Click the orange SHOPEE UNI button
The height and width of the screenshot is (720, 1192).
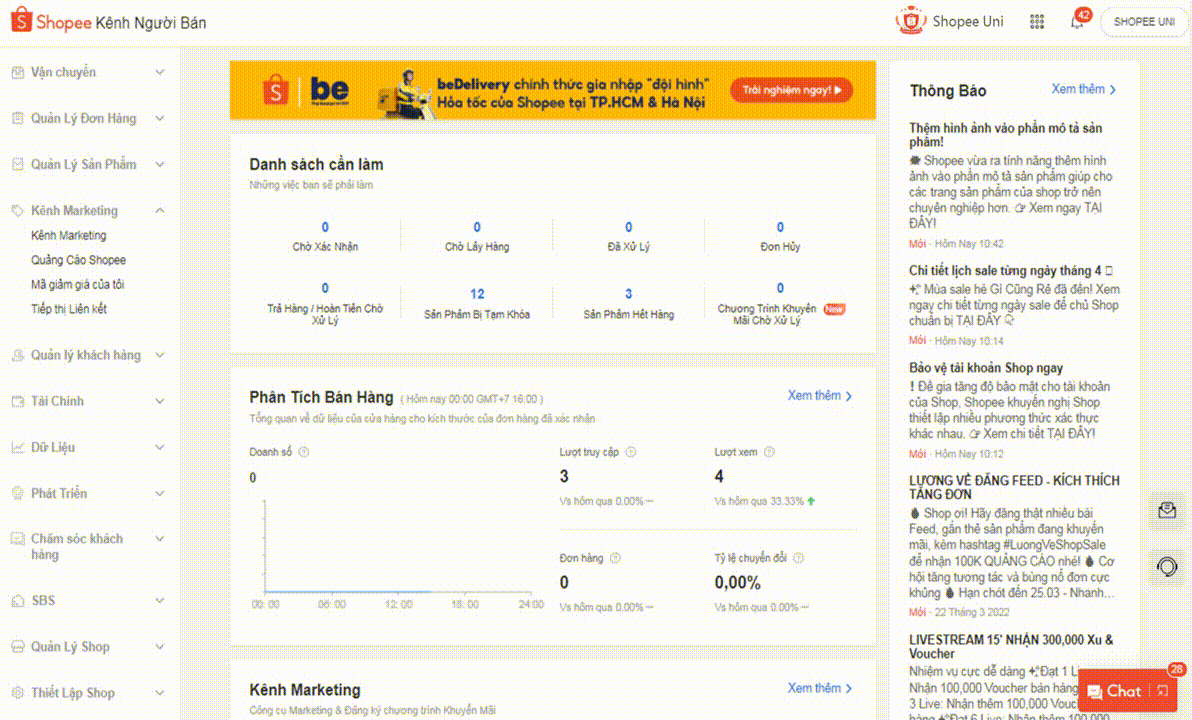click(1143, 21)
